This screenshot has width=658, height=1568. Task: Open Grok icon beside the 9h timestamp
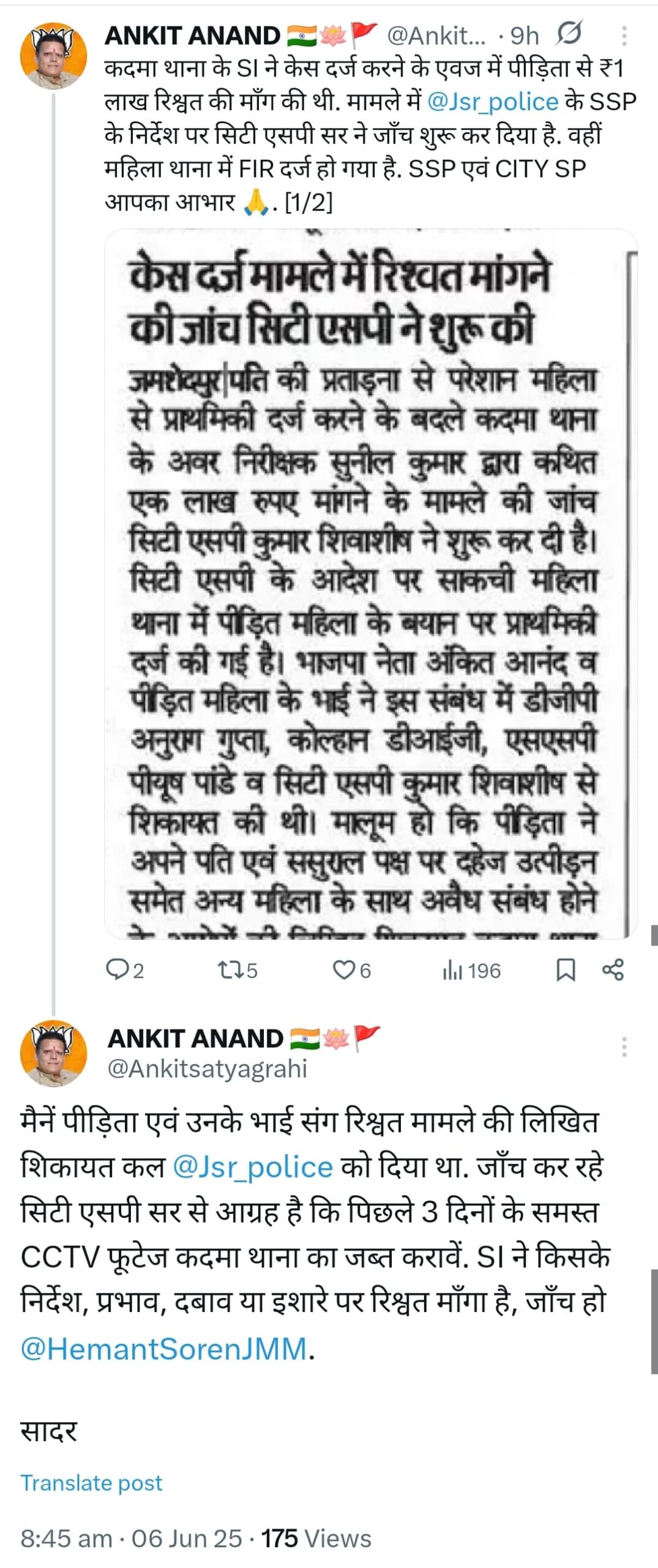pos(569,34)
